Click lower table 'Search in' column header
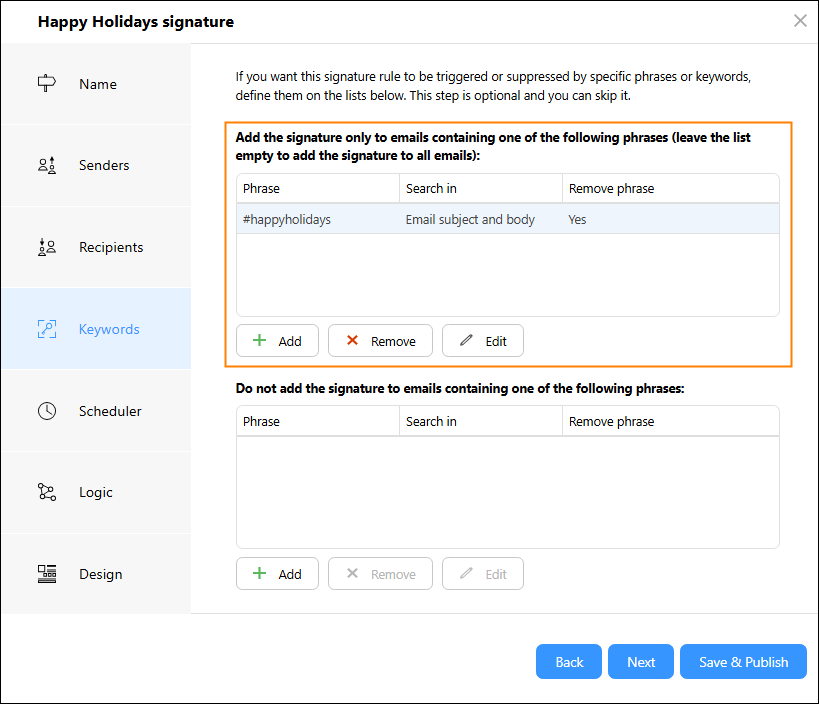This screenshot has height=704, width=819. pyautogui.click(x=481, y=421)
